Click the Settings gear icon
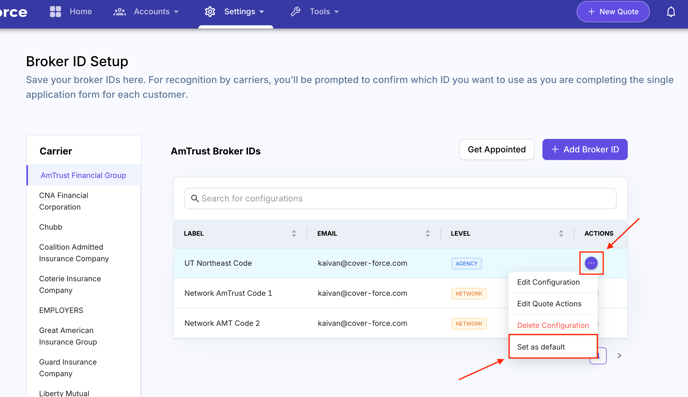The height and width of the screenshot is (397, 688). click(210, 12)
